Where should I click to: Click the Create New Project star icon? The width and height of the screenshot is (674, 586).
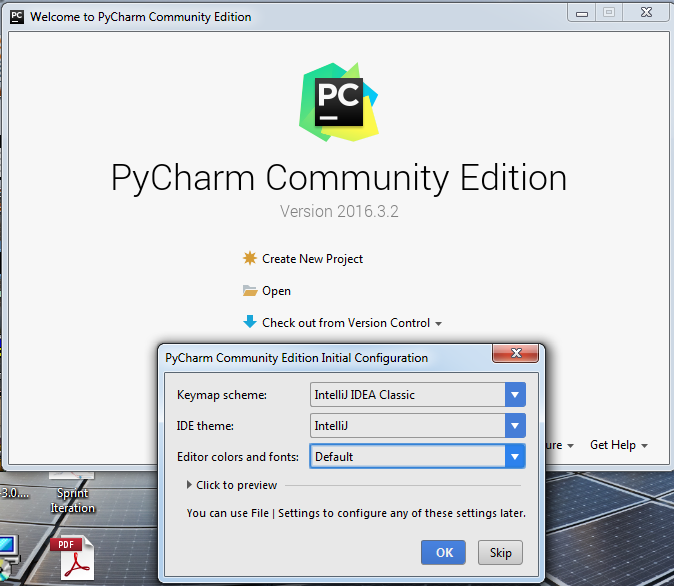pyautogui.click(x=250, y=258)
